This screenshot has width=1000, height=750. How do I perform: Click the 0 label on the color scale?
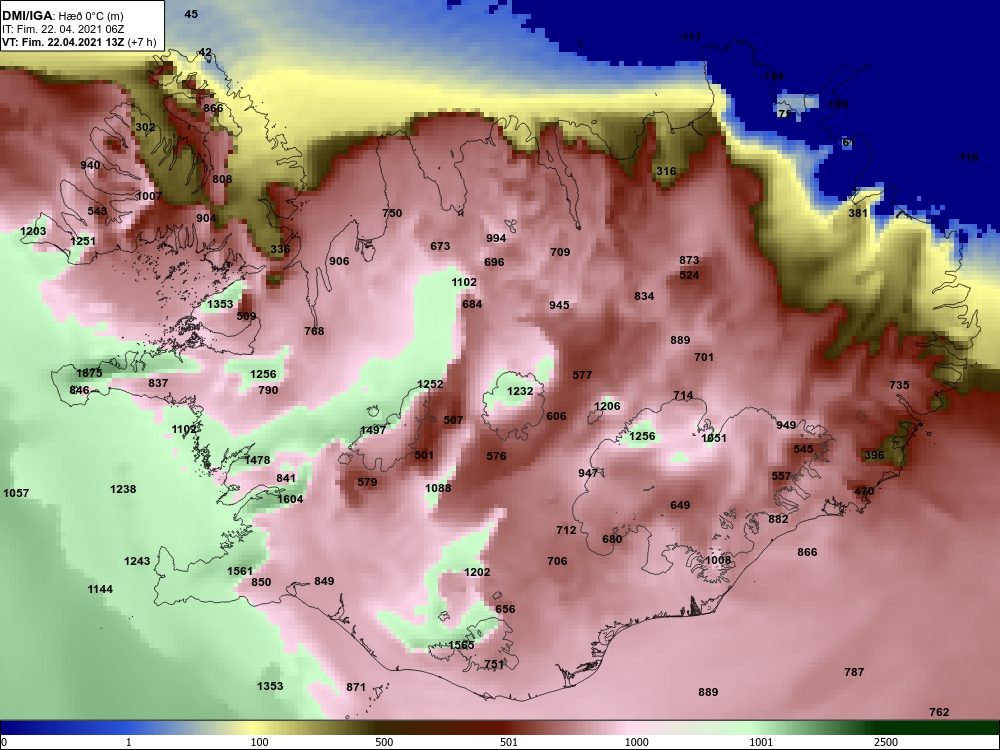pos(4,742)
